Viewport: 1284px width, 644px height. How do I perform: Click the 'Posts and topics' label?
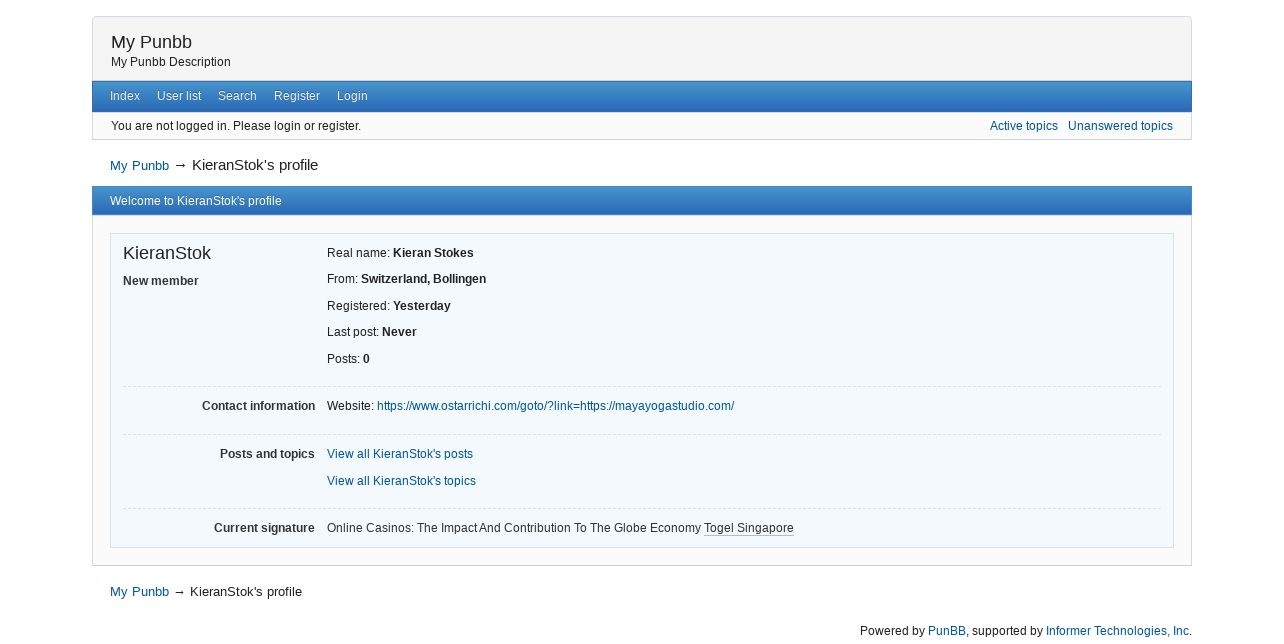(267, 454)
